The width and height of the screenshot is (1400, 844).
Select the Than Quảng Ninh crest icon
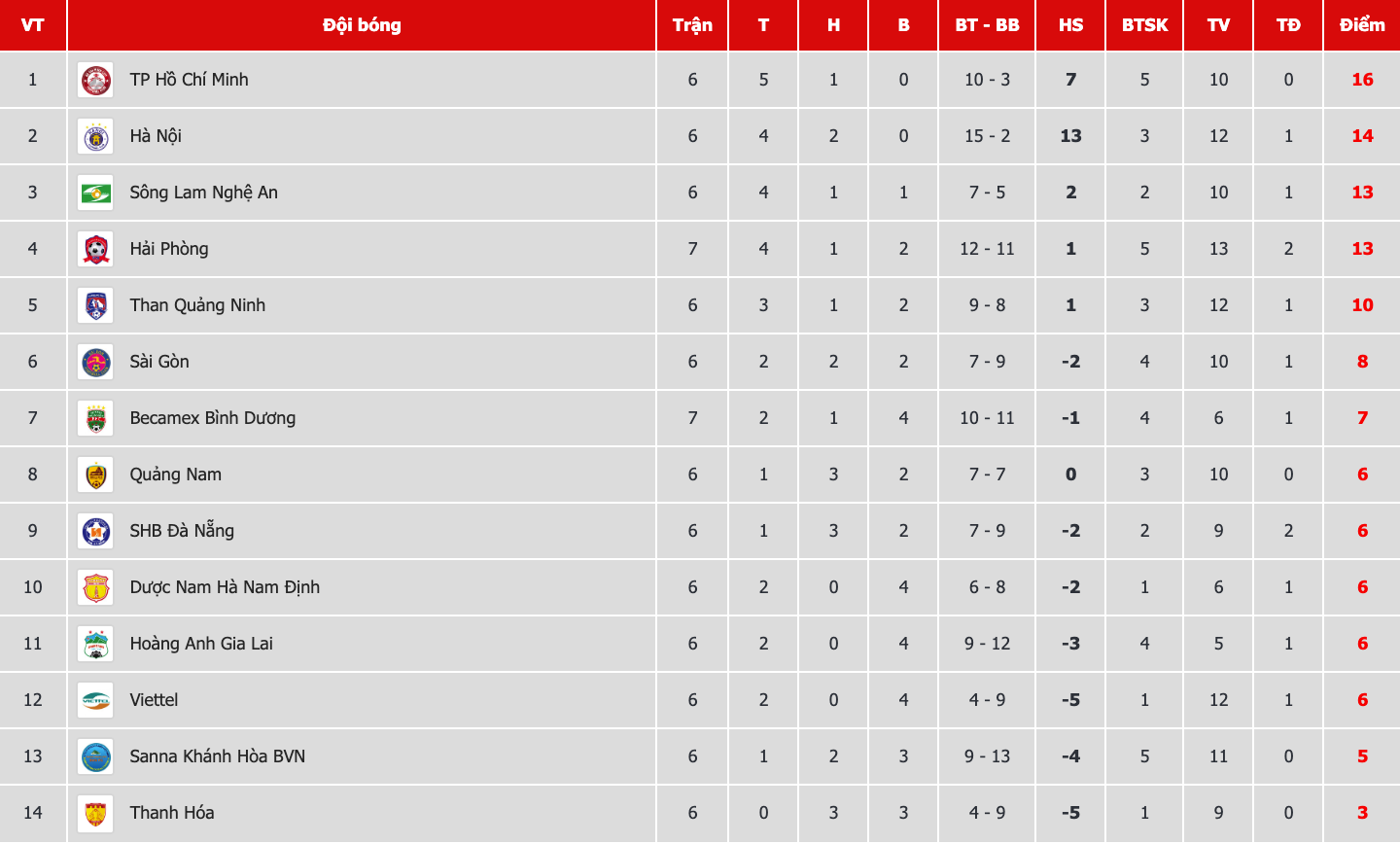pos(95,305)
